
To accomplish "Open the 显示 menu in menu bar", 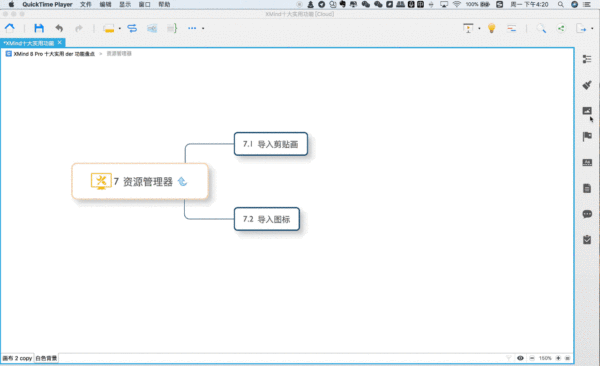I will click(x=125, y=5).
